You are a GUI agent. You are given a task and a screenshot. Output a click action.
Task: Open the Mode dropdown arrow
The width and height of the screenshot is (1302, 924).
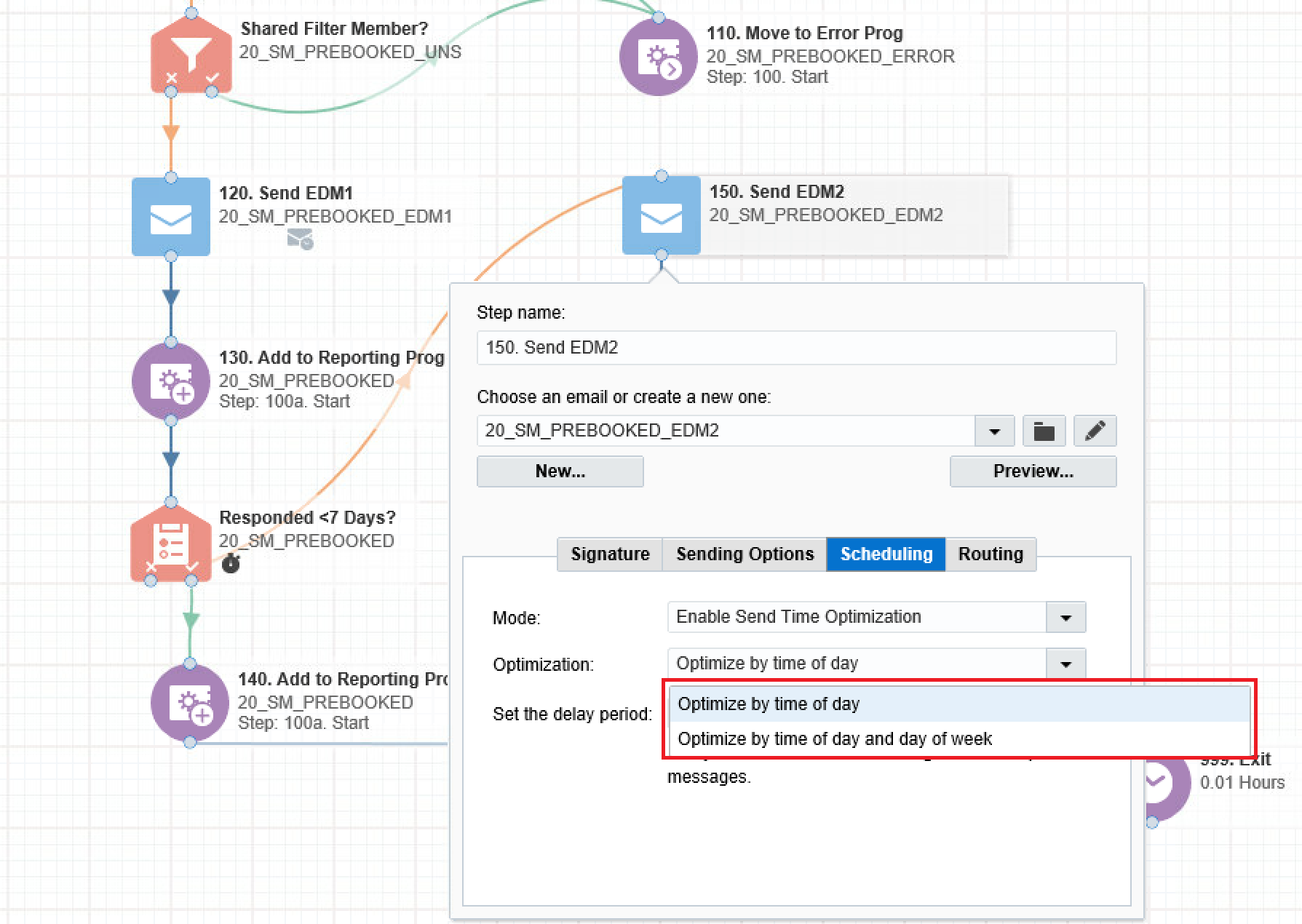[x=1066, y=617]
